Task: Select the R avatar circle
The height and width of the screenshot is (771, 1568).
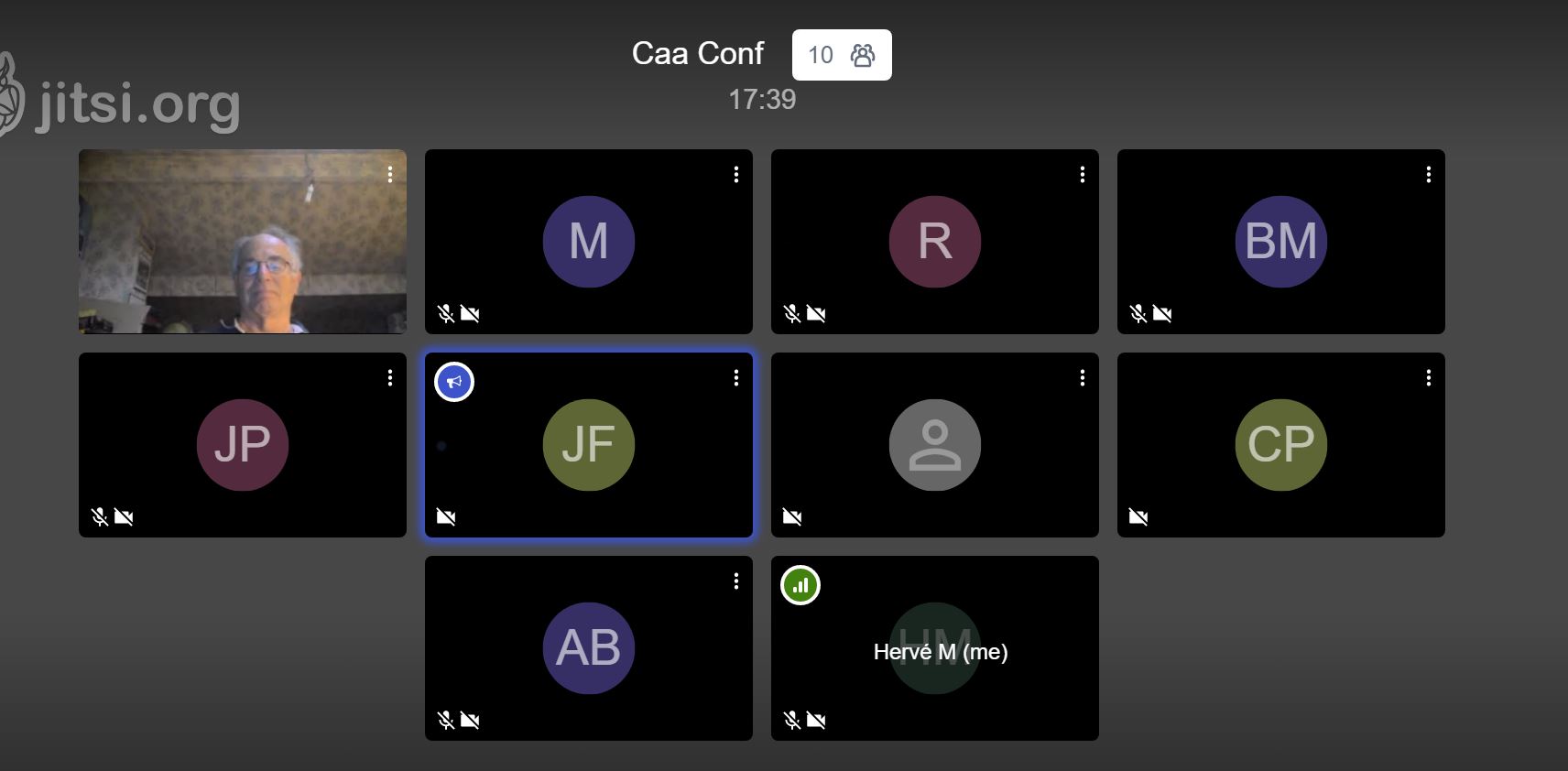Action: pos(935,242)
